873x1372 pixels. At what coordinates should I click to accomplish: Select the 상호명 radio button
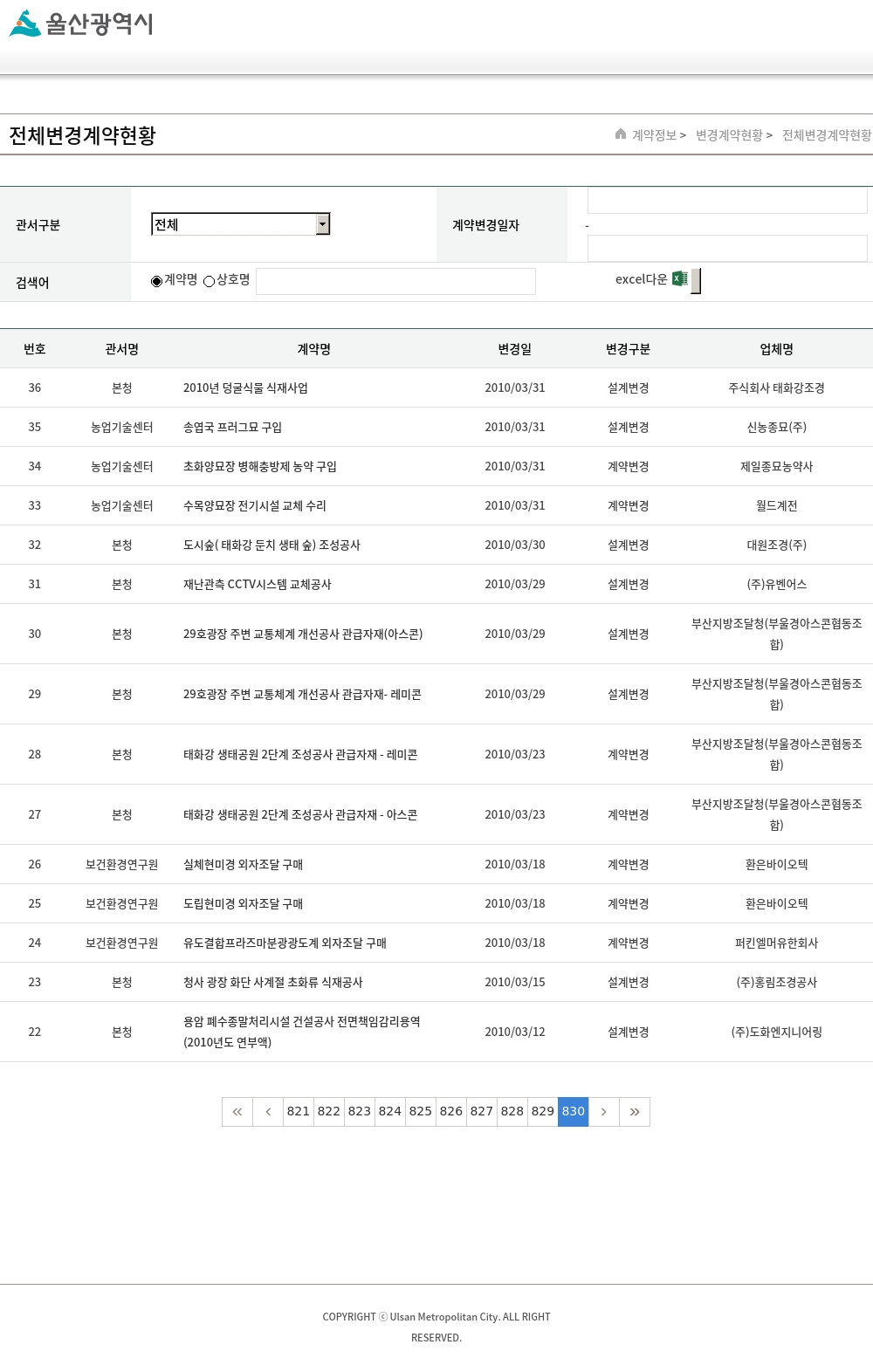tap(210, 281)
